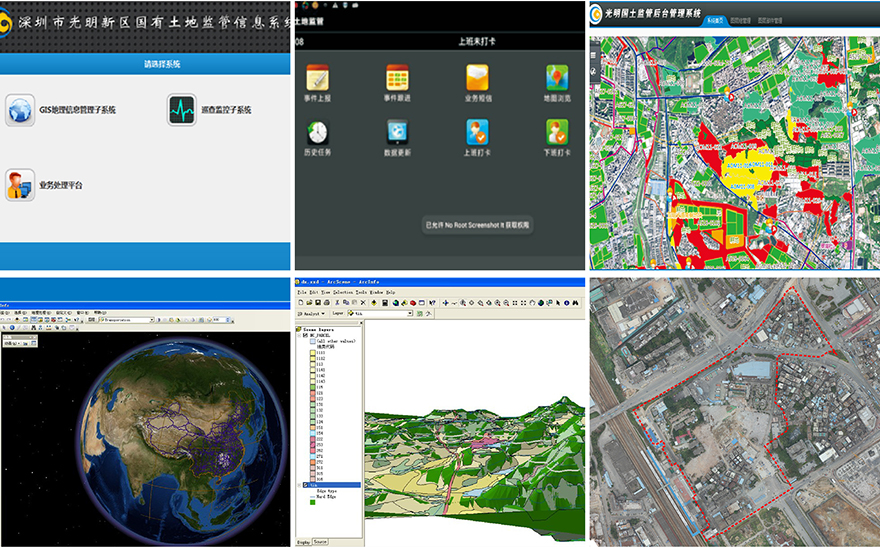Click 3D Analyst Create Contours icon
This screenshot has width=880, height=549.
[x=420, y=314]
